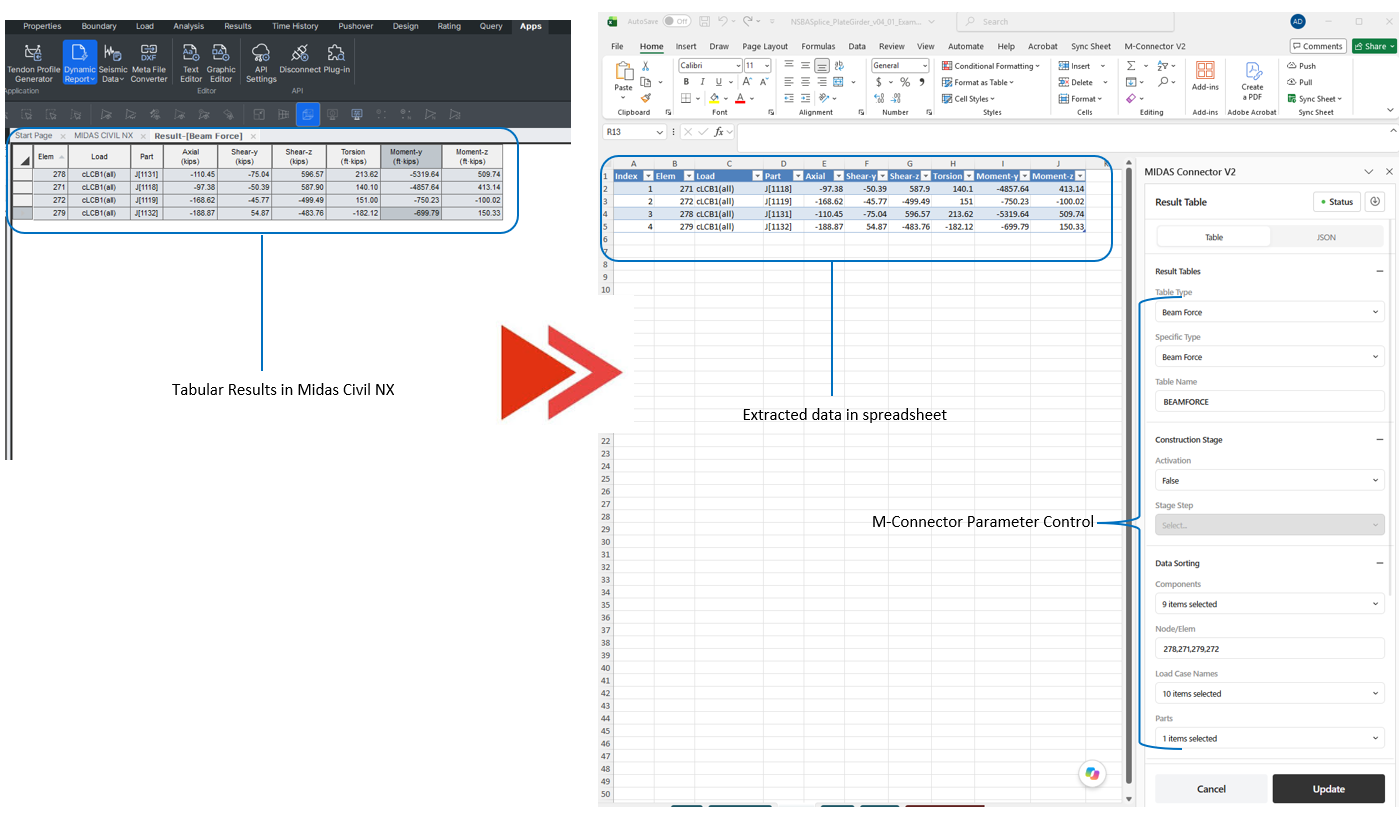Click the Update button
The image size is (1400, 820).
(1328, 789)
